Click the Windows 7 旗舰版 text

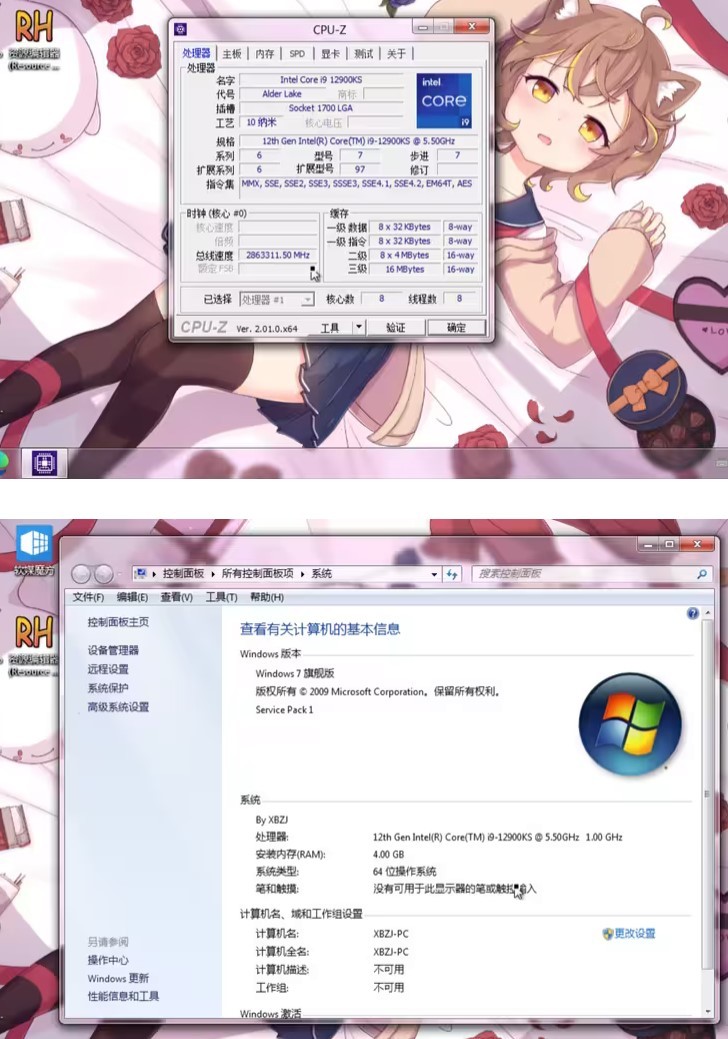tap(295, 673)
